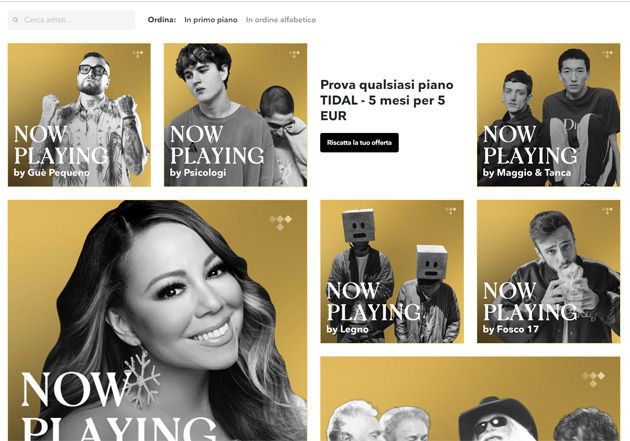Image resolution: width=630 pixels, height=441 pixels.
Task: Open Now Playing by Guè Pequeno playlist
Action: coord(80,115)
